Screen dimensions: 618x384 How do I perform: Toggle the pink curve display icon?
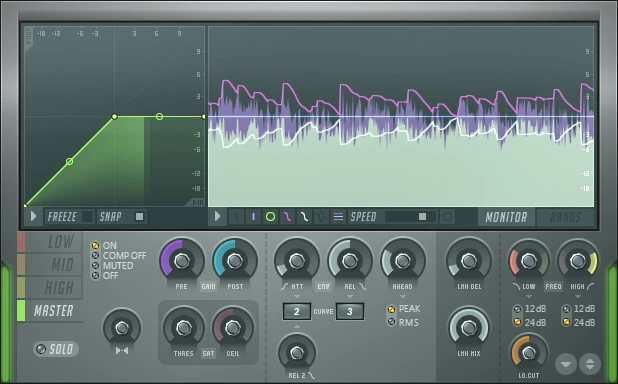pos(287,216)
